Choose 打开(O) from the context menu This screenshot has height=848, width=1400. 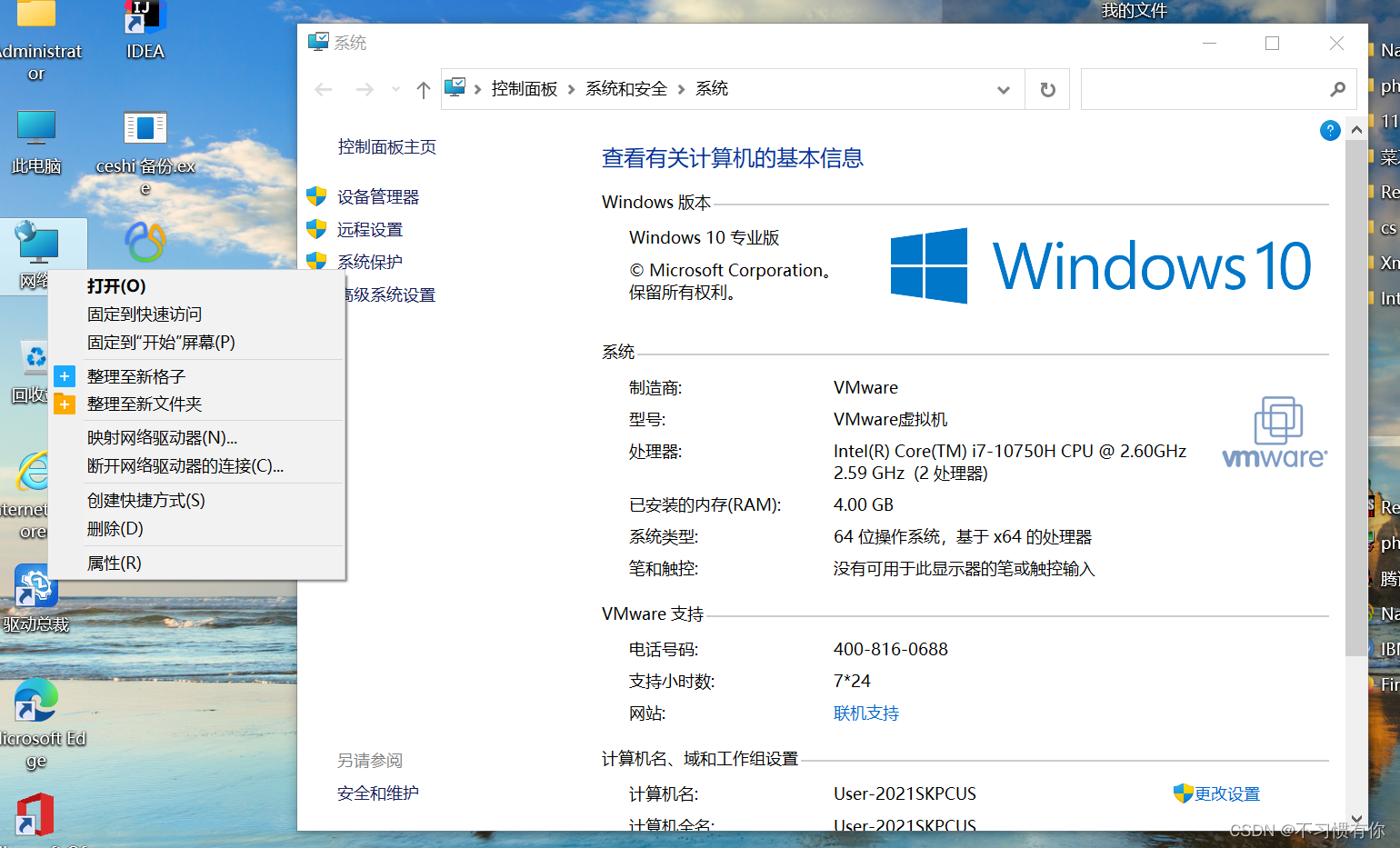coord(196,286)
